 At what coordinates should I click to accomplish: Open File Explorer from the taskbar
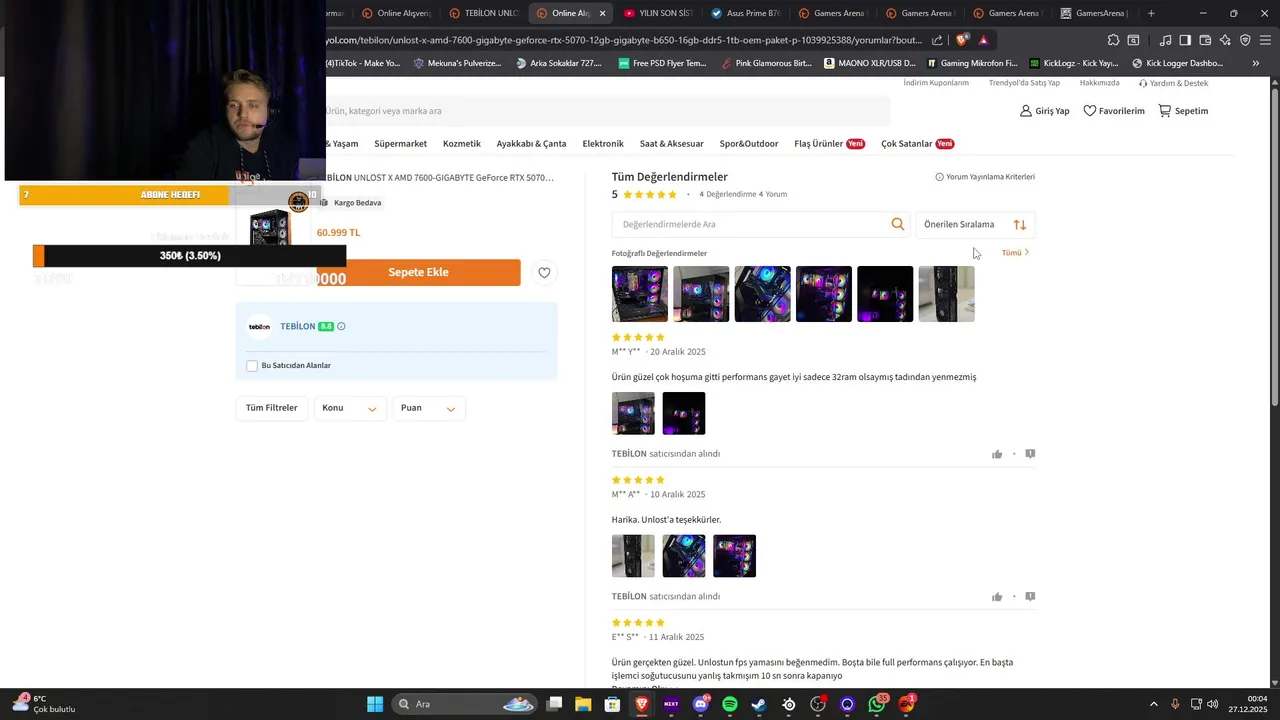pyautogui.click(x=583, y=704)
